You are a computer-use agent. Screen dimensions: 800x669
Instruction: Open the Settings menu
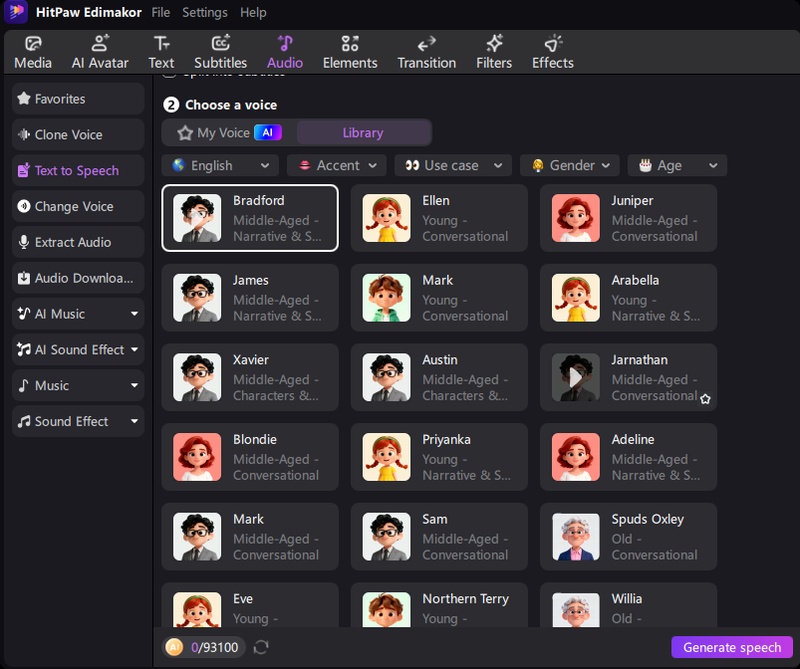click(205, 12)
